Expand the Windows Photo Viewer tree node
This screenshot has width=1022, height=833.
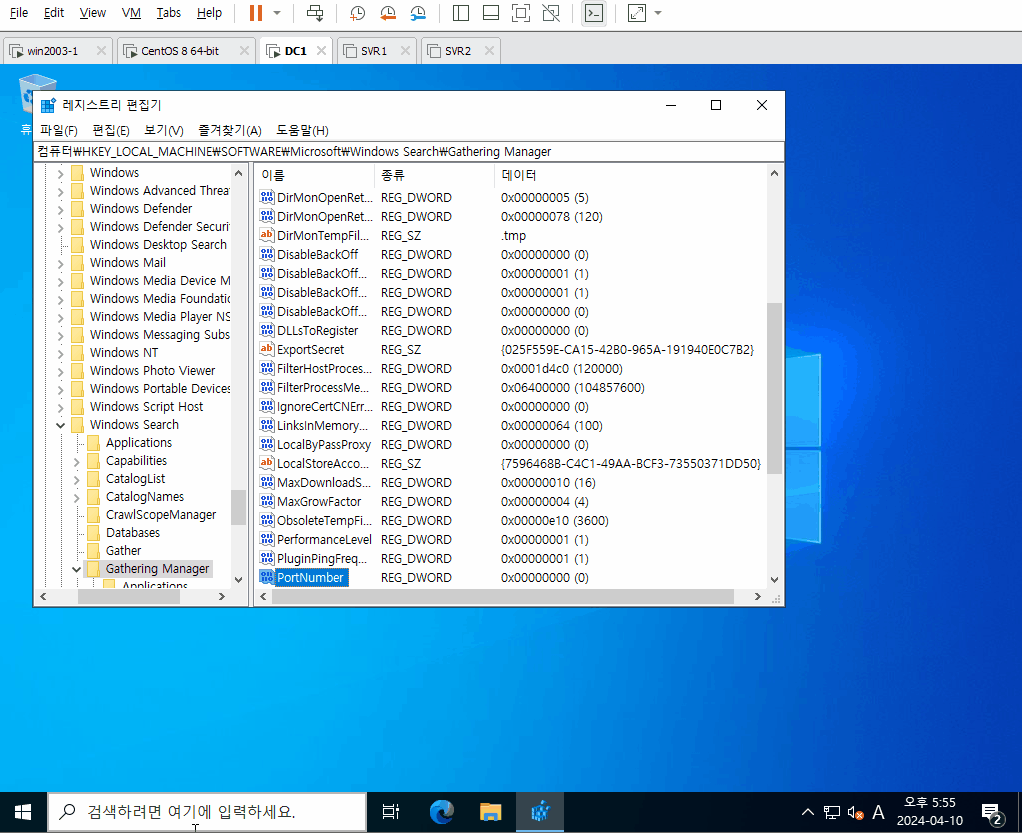61,372
